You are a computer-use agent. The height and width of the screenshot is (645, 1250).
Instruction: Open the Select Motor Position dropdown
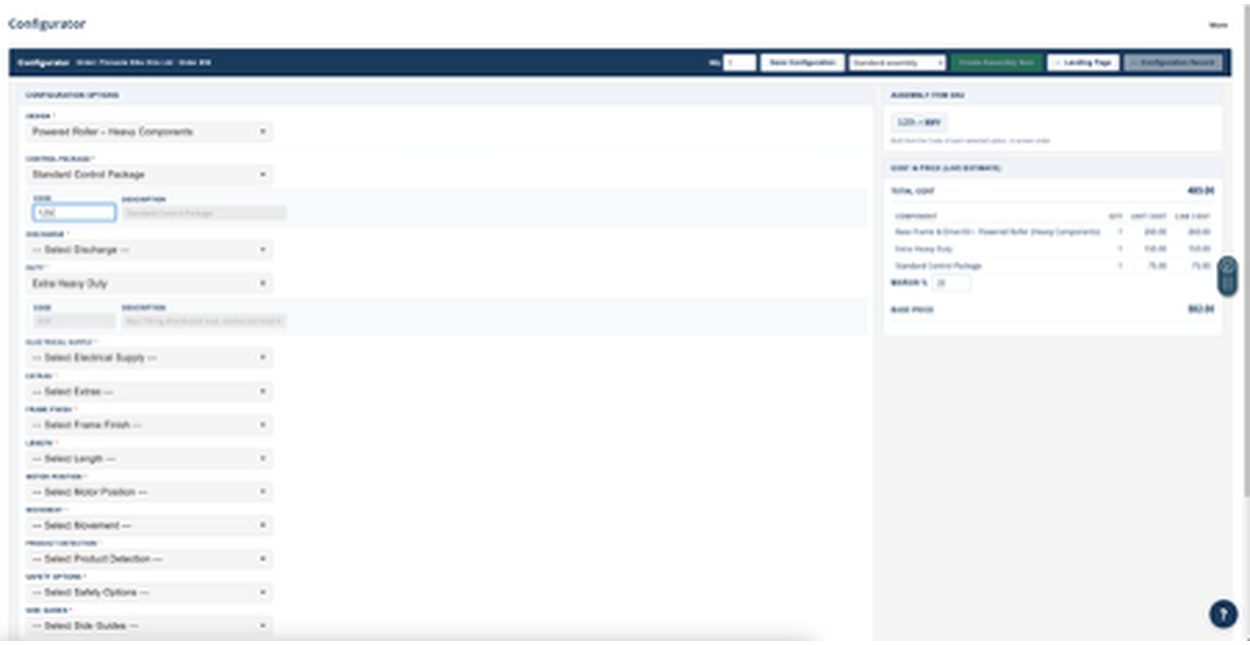coord(149,492)
